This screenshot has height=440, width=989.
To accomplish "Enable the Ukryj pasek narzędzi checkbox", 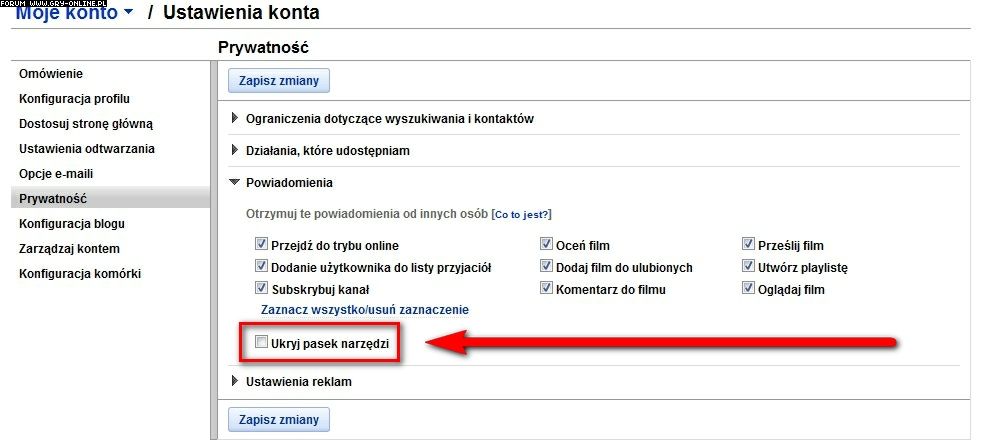I will [x=261, y=342].
